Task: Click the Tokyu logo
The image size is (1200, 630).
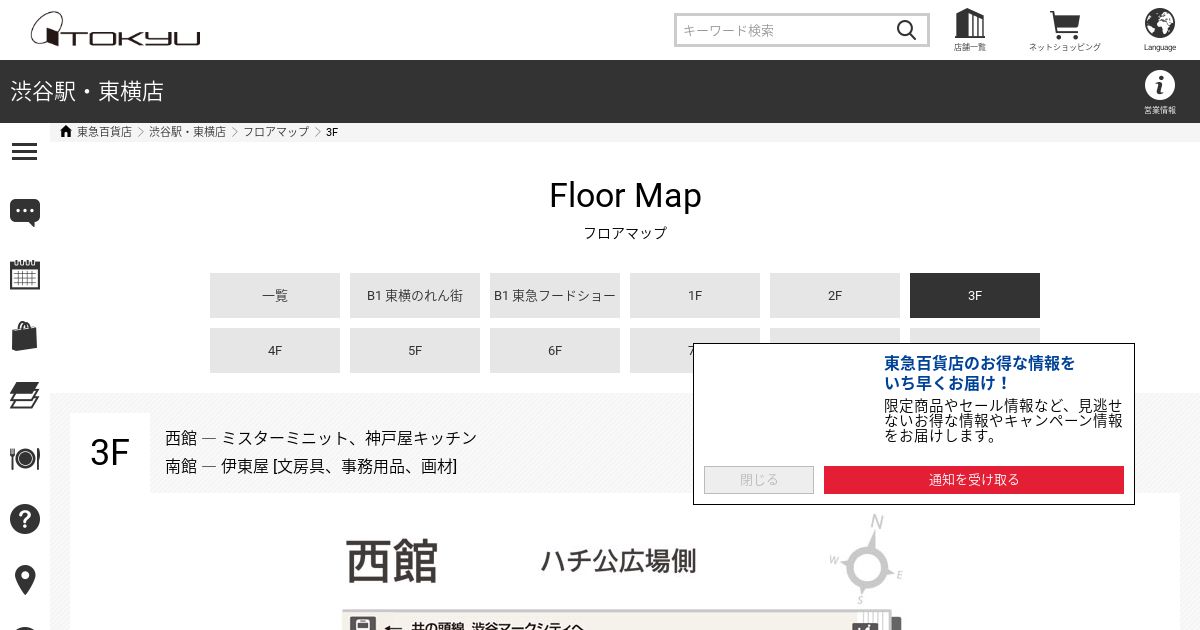Action: [115, 30]
